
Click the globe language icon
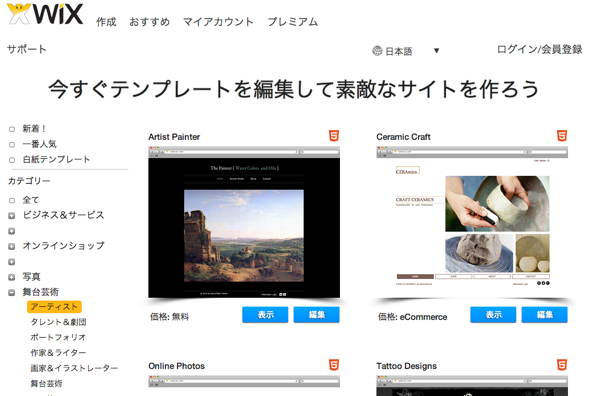point(377,50)
